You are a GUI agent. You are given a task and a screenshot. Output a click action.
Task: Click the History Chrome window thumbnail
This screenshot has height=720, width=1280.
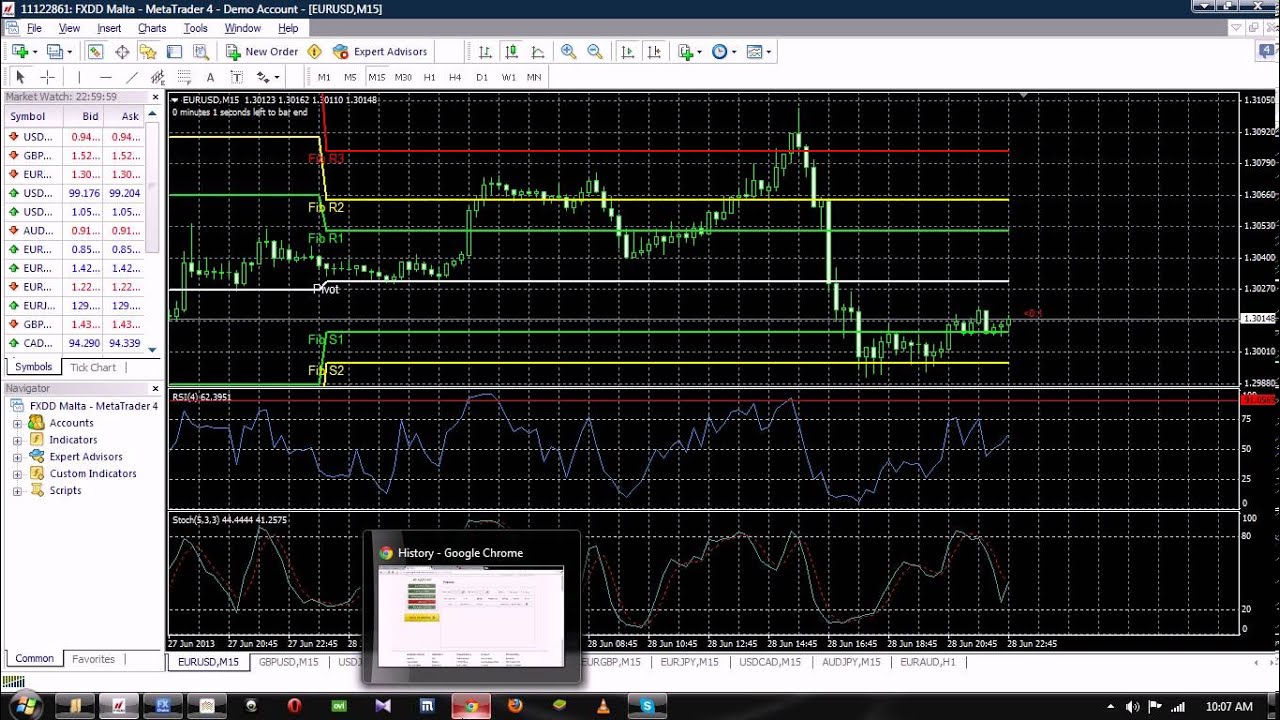coord(470,615)
